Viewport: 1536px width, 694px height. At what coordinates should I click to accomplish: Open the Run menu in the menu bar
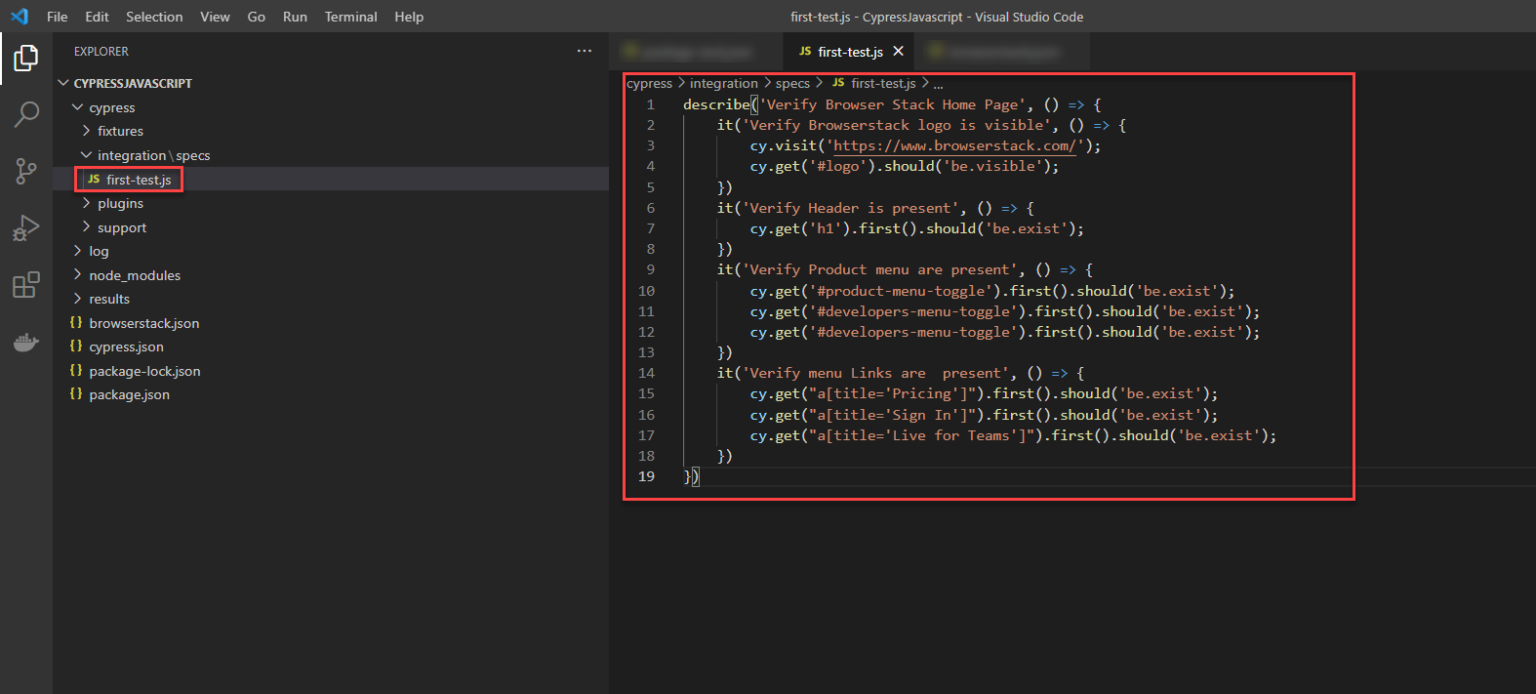tap(294, 16)
